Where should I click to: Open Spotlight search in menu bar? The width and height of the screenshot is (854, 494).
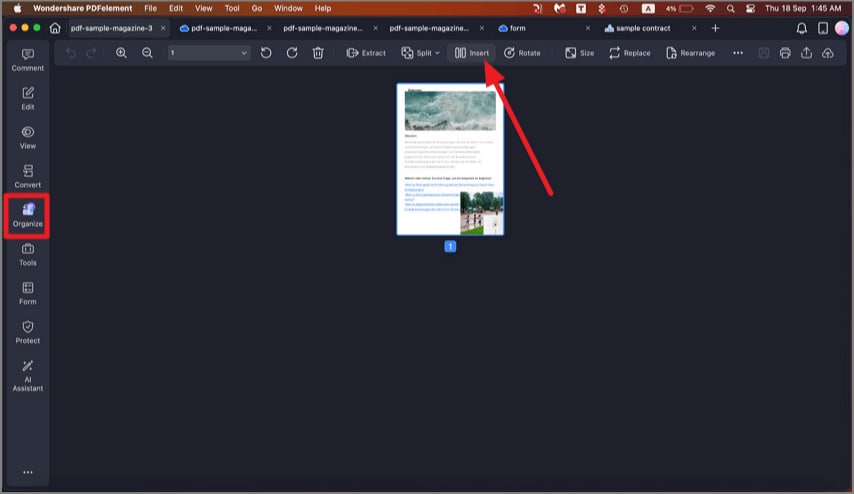730,8
